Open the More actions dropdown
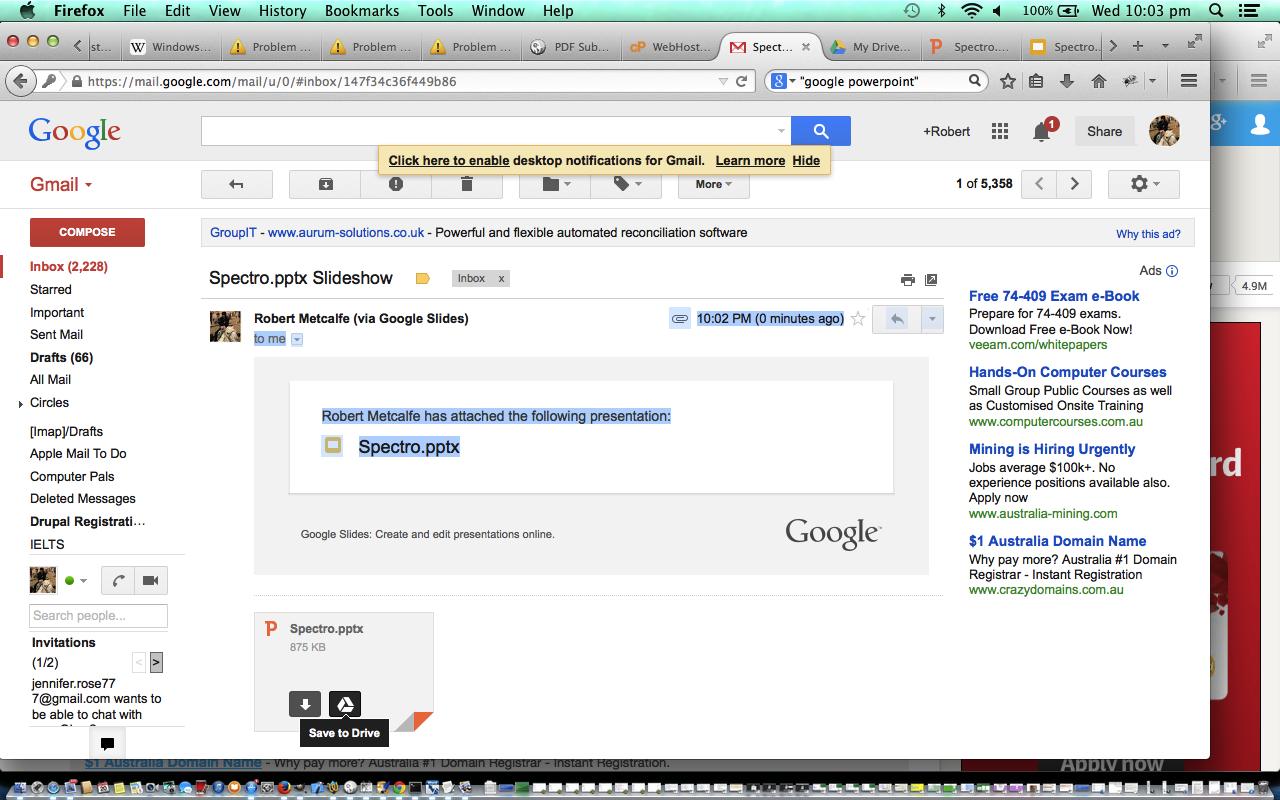 point(714,184)
